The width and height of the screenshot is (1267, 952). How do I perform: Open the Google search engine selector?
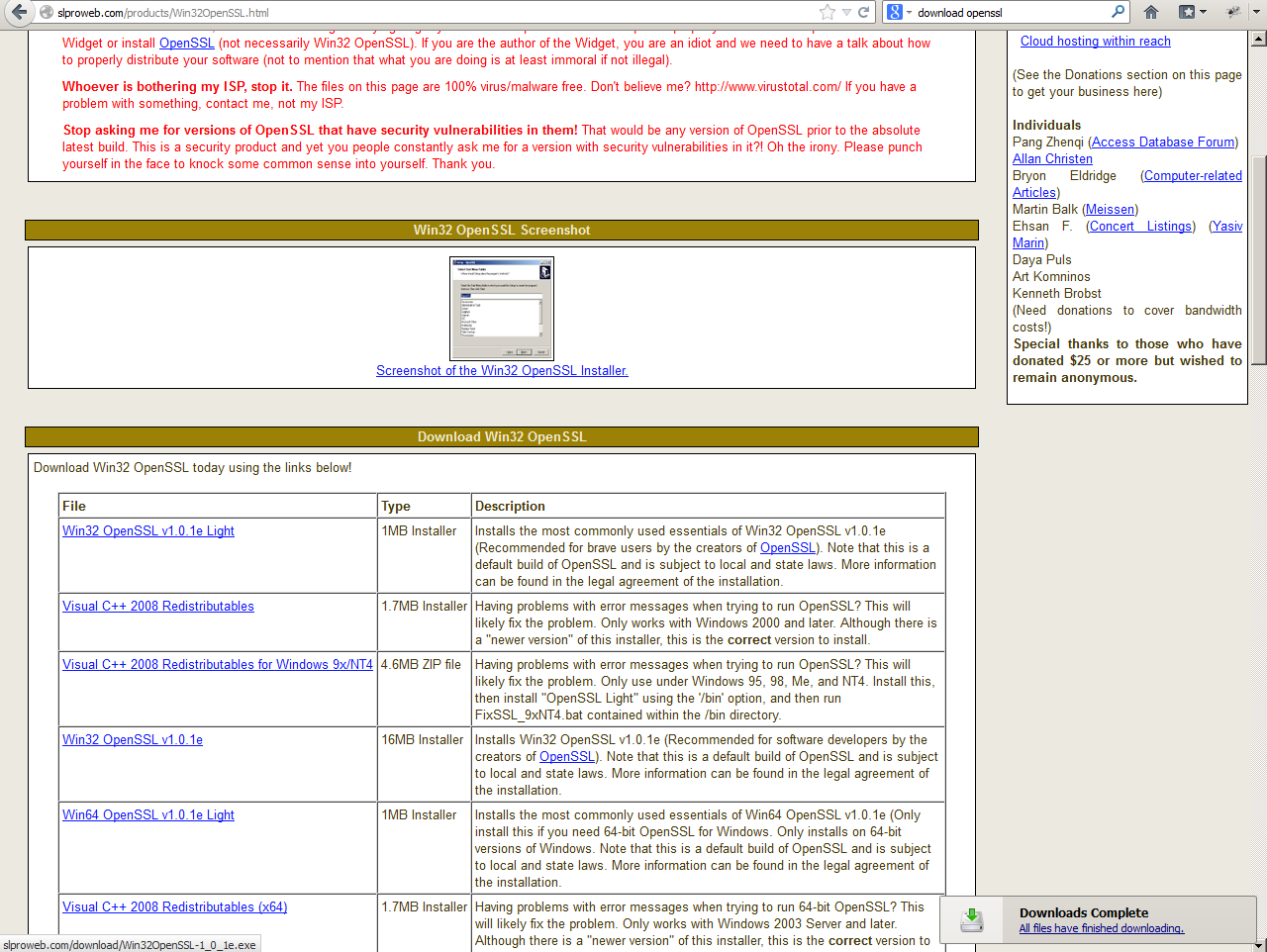tap(897, 12)
